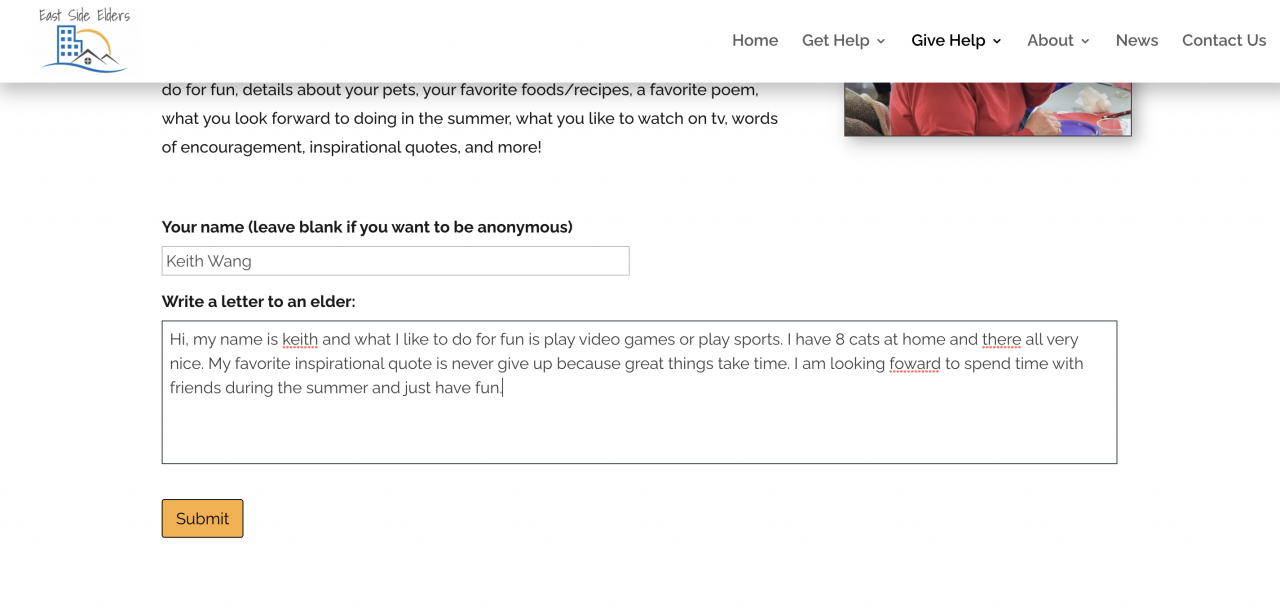Go to the Home page

click(754, 41)
